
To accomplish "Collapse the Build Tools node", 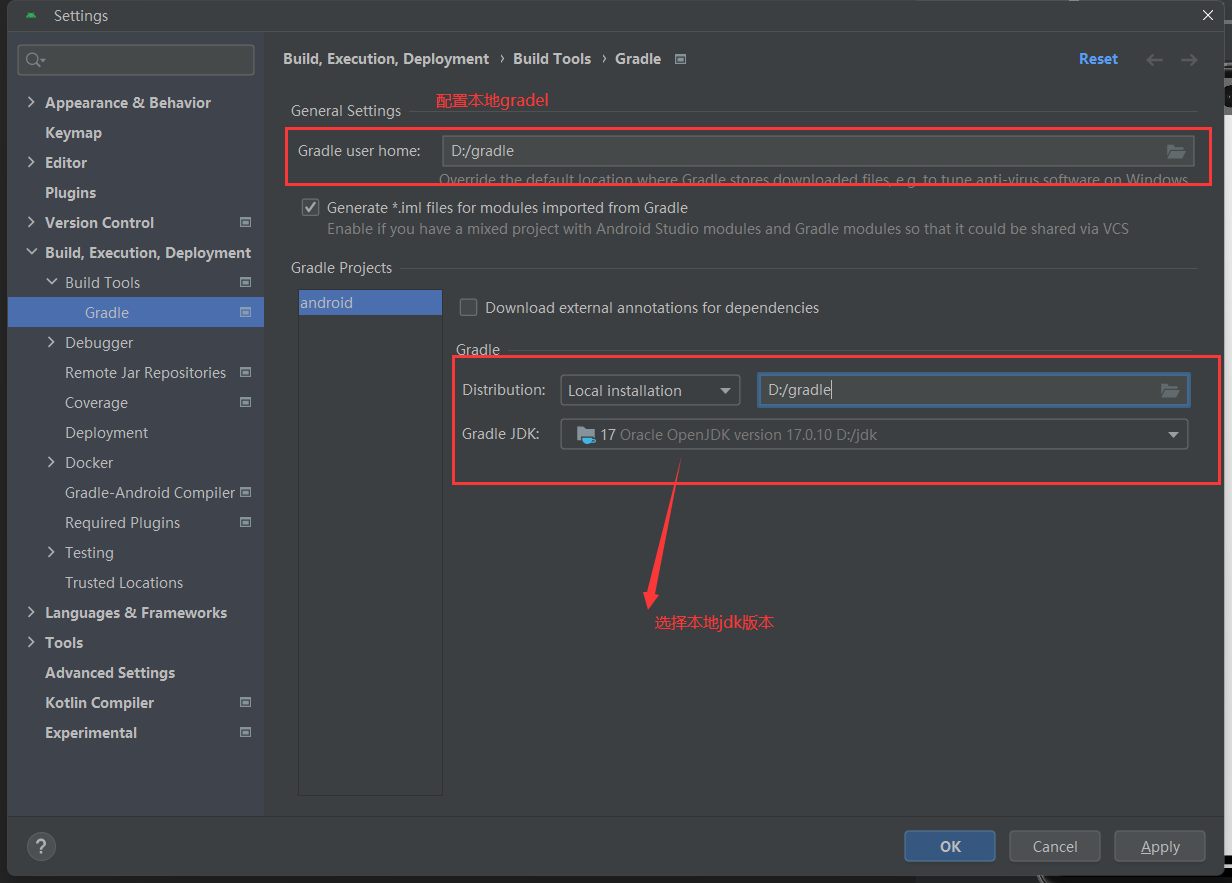I will (52, 282).
